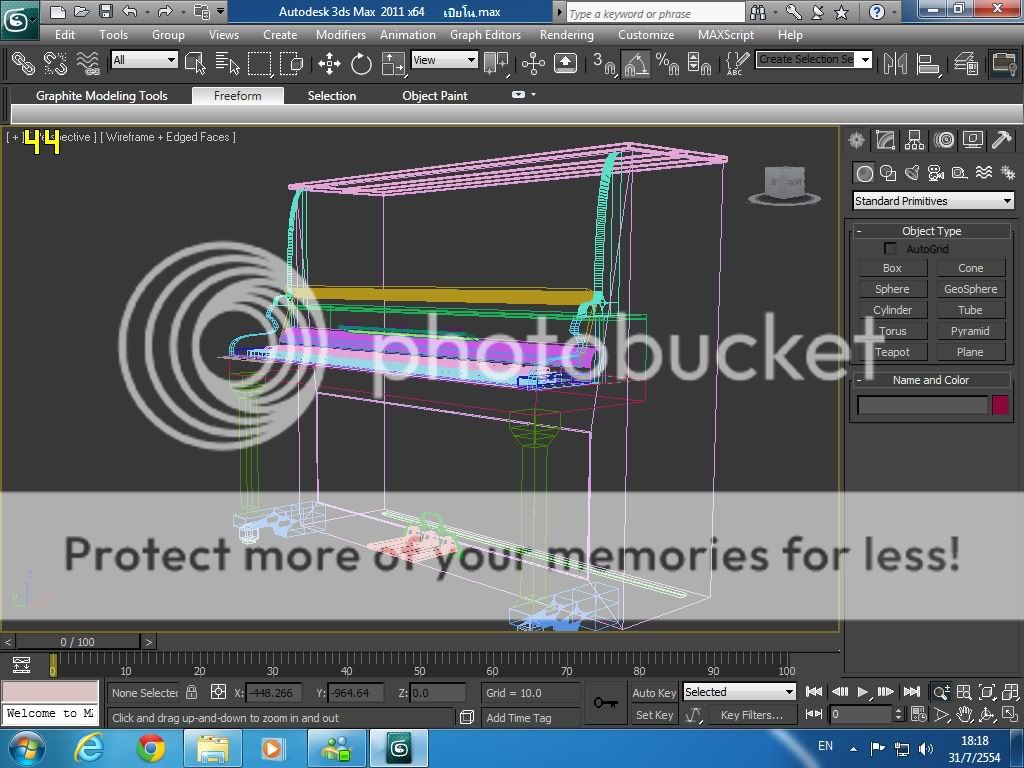Select the Select and Link tool
The image size is (1024, 768).
[24, 63]
